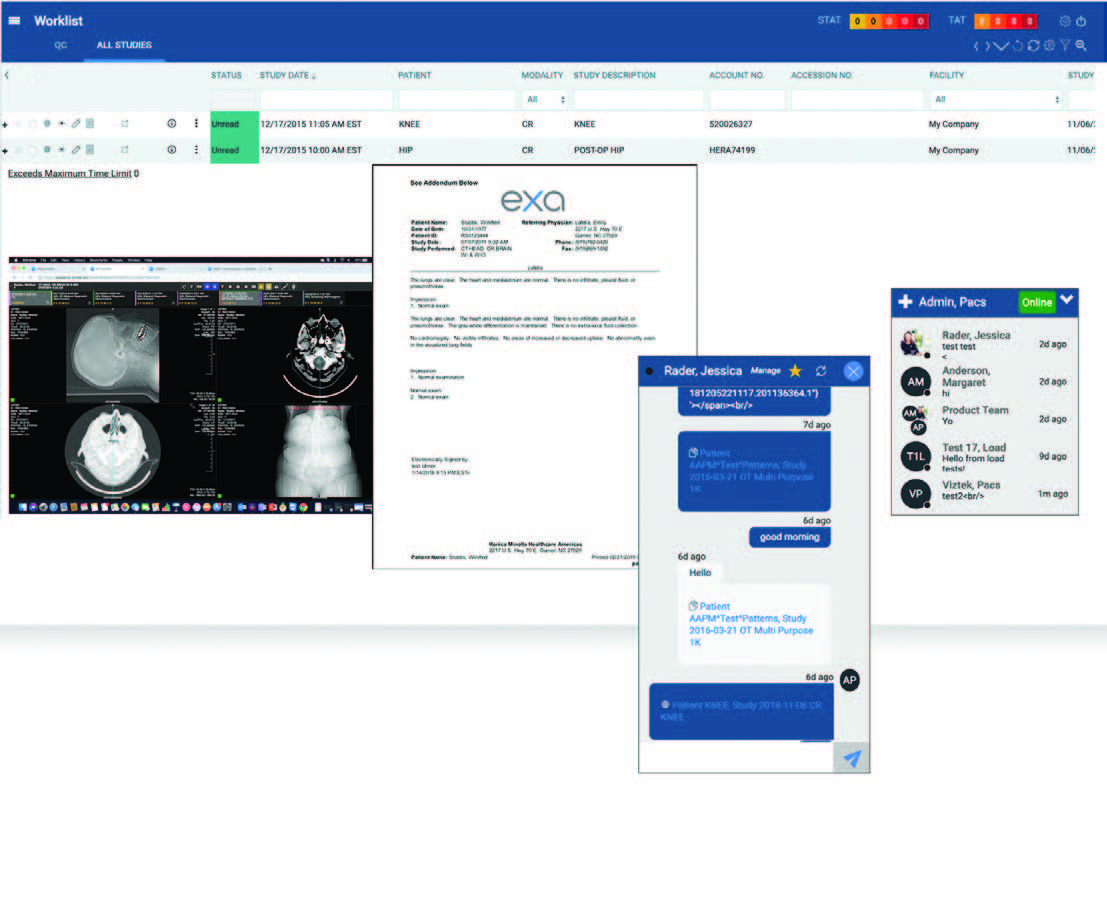The height and width of the screenshot is (923, 1107).
Task: Click Manage in Rader, Jessica chat header
Action: pos(766,371)
